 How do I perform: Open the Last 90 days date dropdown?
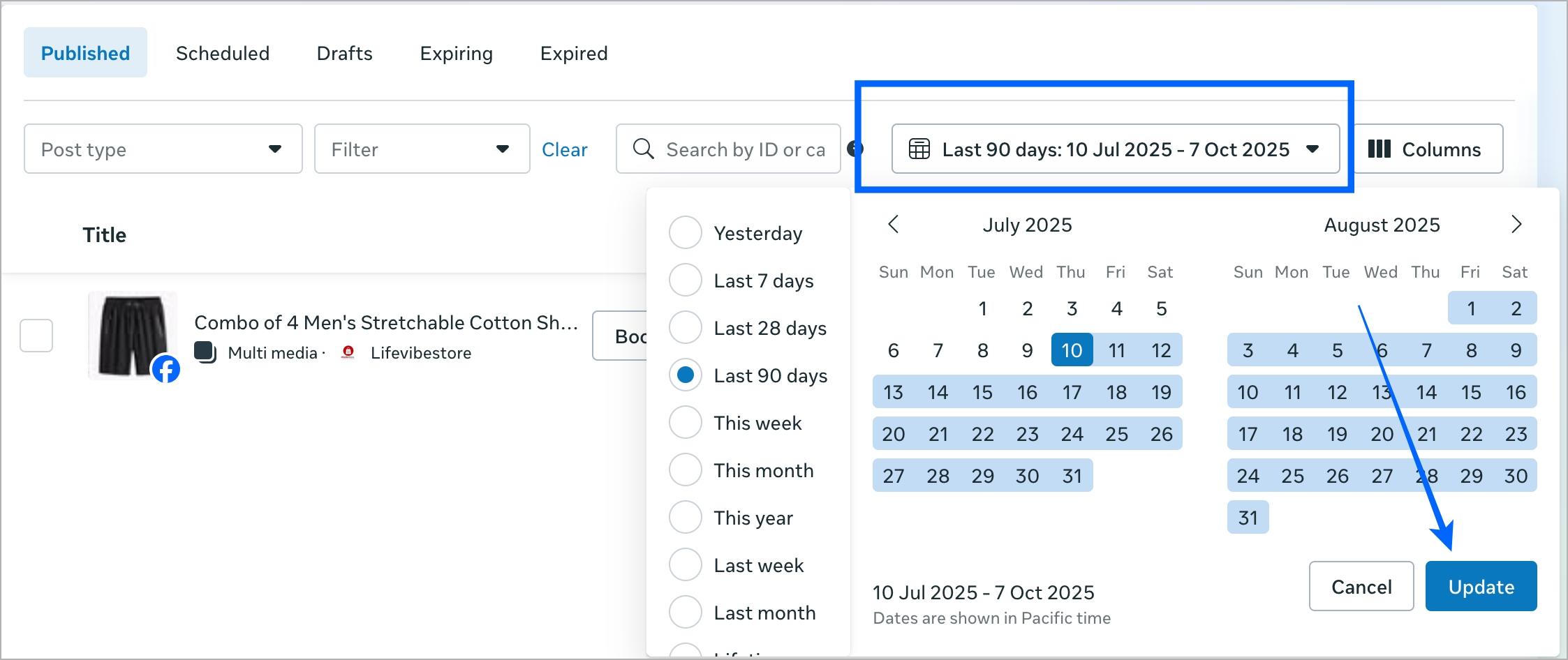point(1115,149)
